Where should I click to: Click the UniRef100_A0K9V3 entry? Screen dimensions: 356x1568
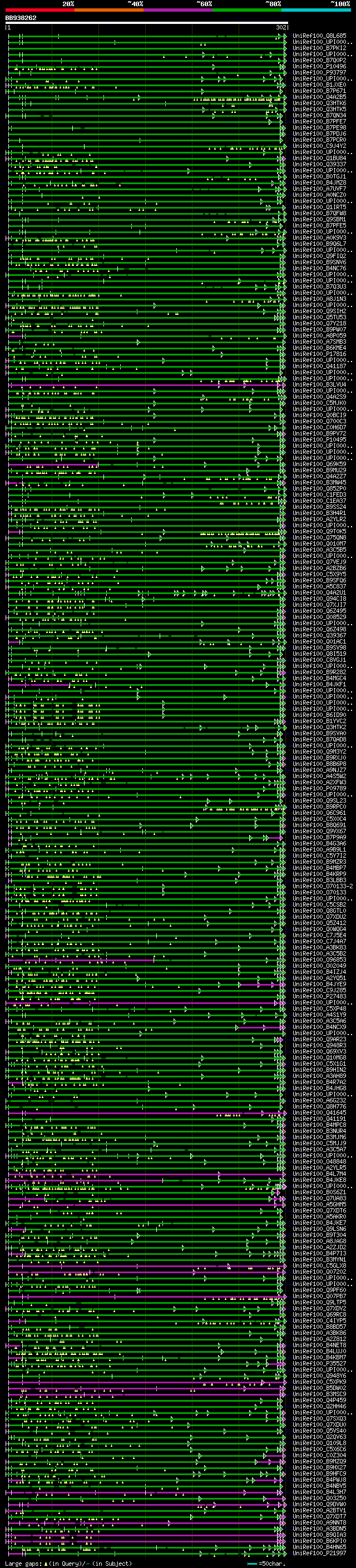click(x=319, y=238)
